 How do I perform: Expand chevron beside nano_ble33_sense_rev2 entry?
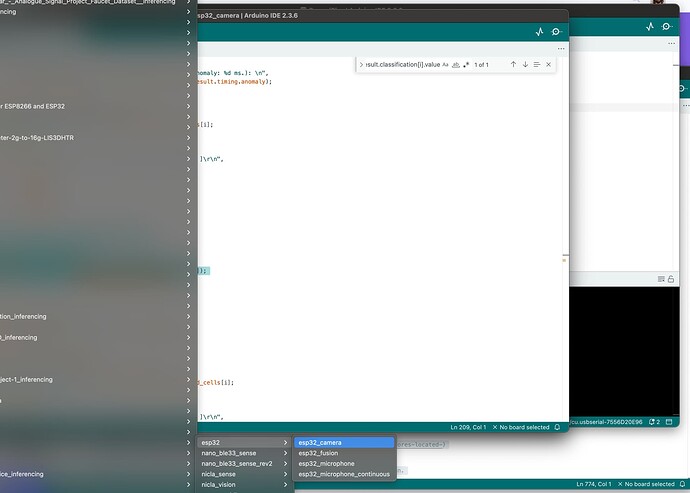[x=285, y=464]
